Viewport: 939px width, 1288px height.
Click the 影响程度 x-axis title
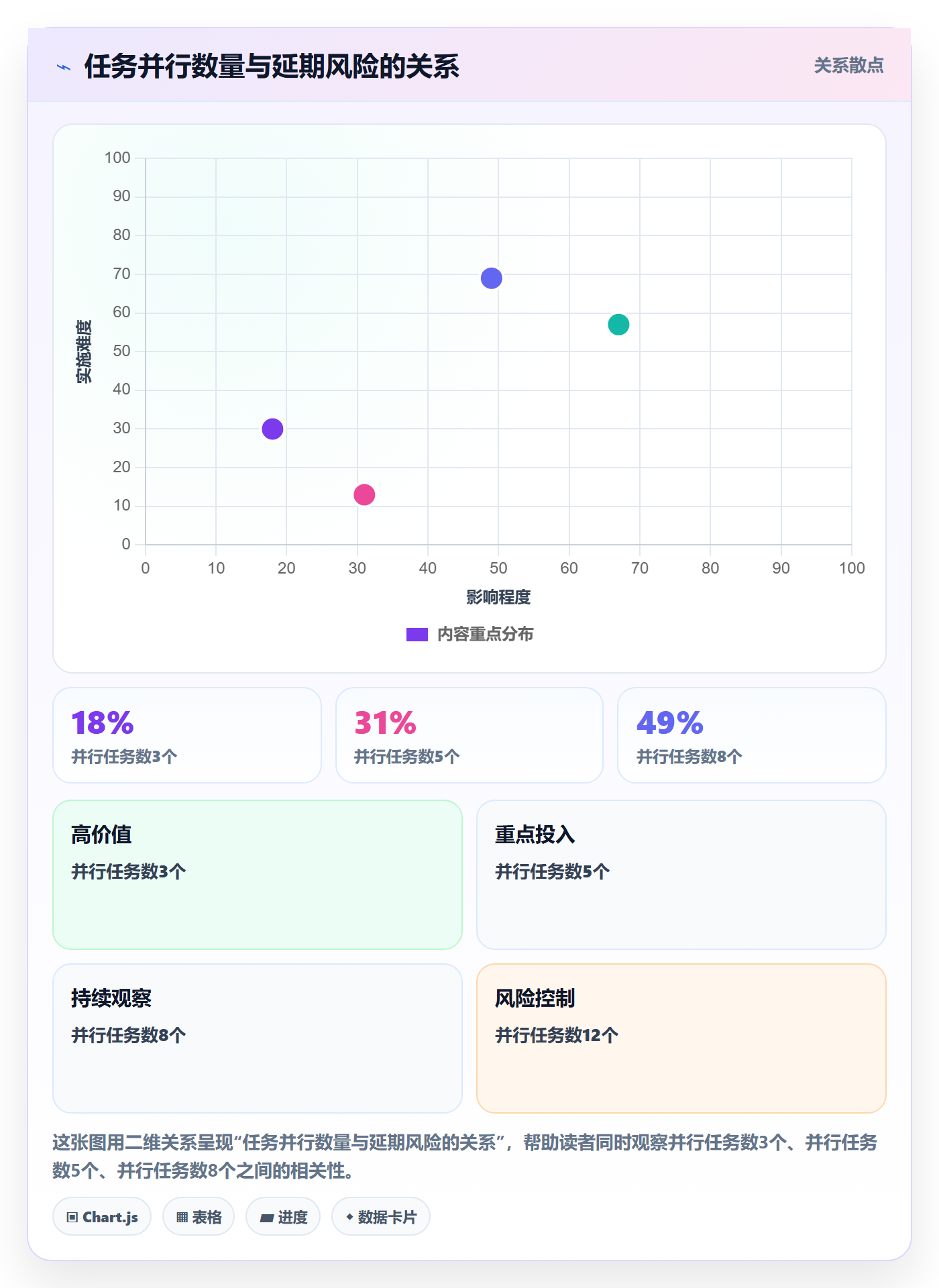[498, 597]
